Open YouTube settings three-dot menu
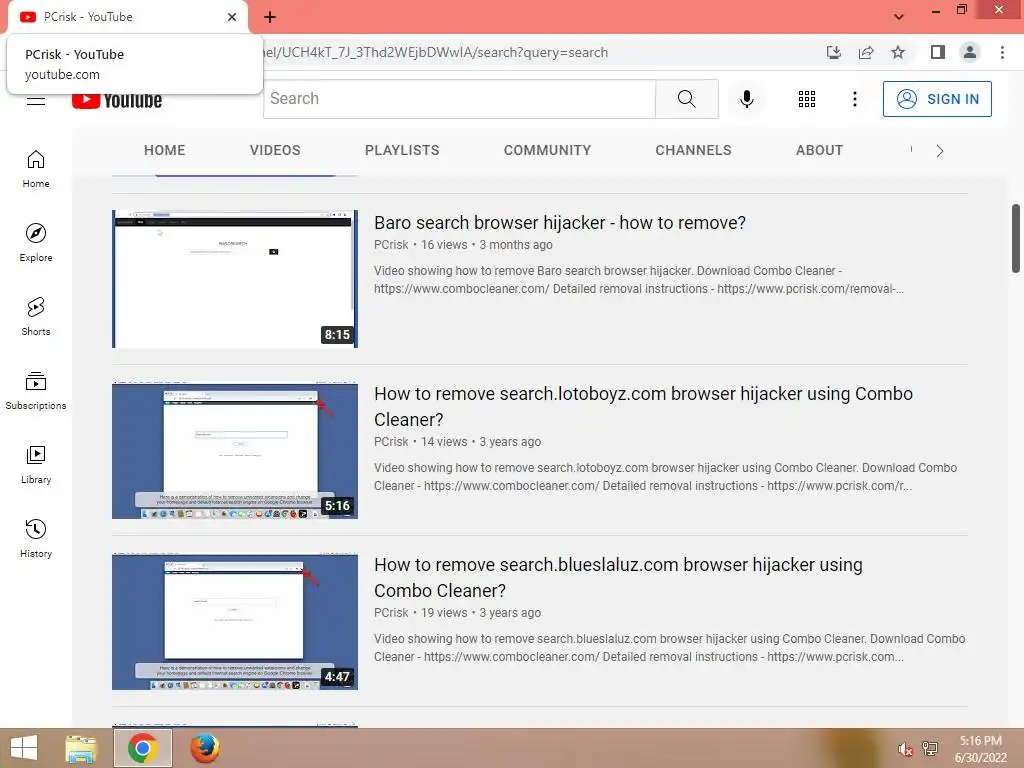1024x768 pixels. tap(854, 99)
